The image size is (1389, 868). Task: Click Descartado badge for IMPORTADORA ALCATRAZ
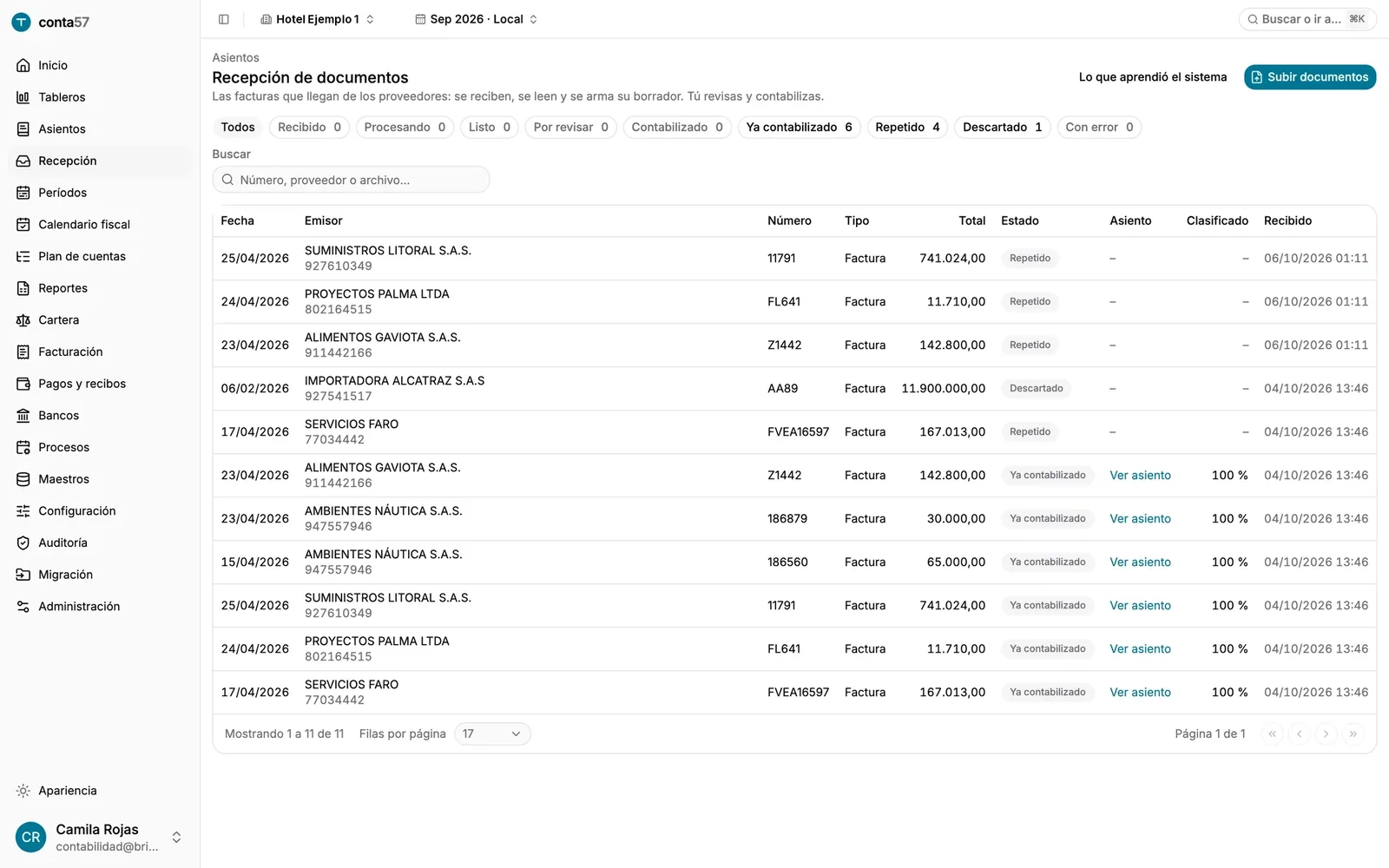click(x=1036, y=389)
